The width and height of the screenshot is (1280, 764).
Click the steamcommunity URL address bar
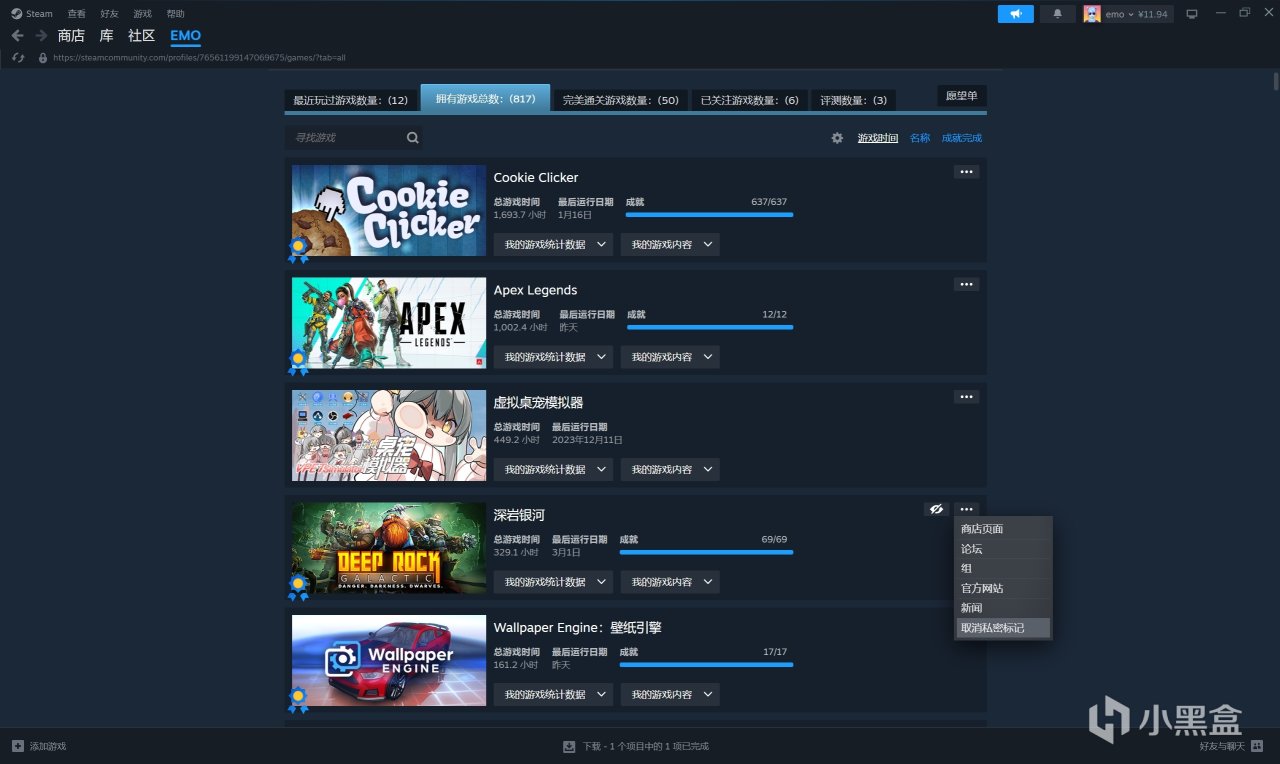pos(199,58)
